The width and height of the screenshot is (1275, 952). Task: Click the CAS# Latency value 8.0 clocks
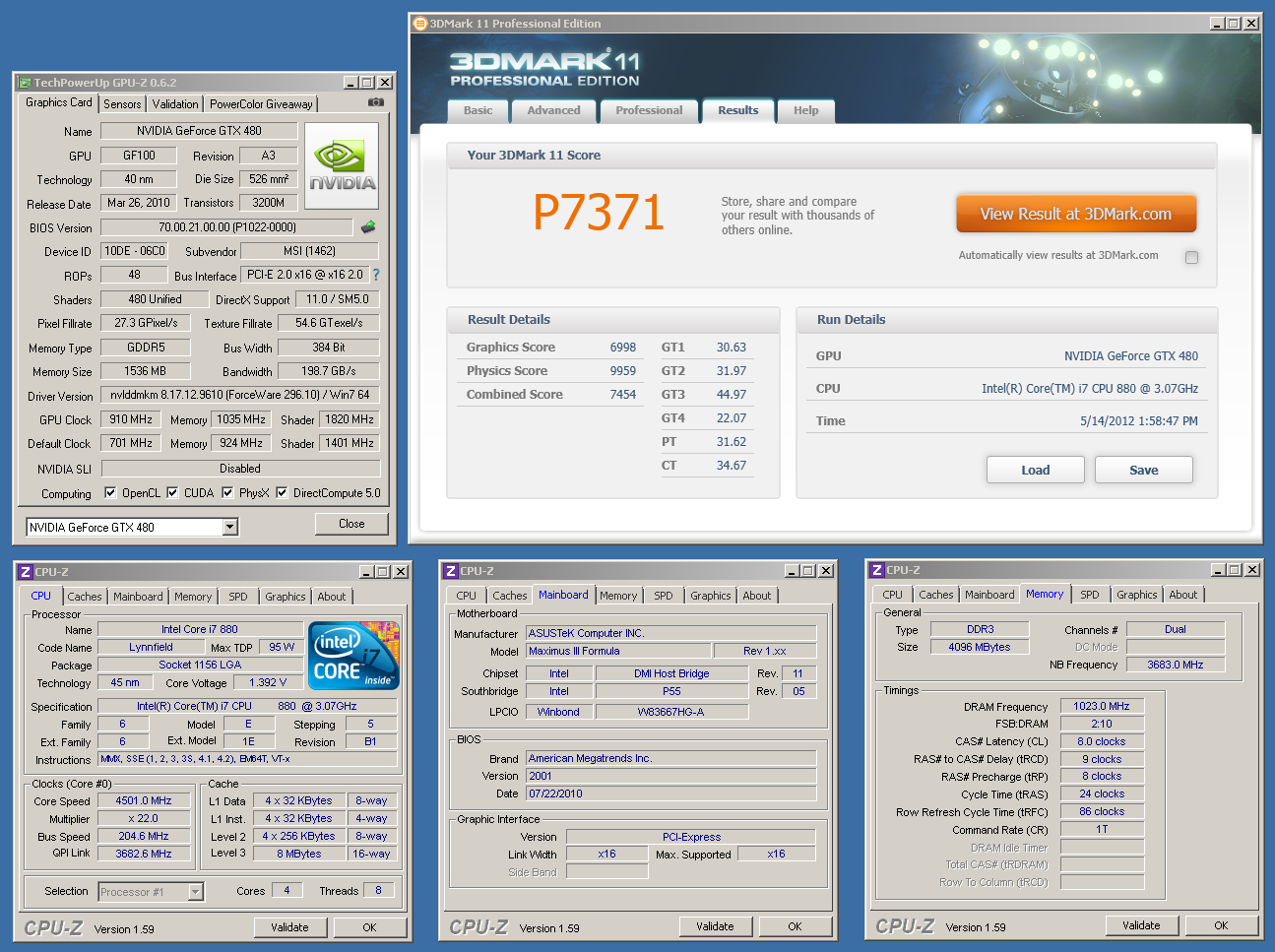tap(1102, 742)
